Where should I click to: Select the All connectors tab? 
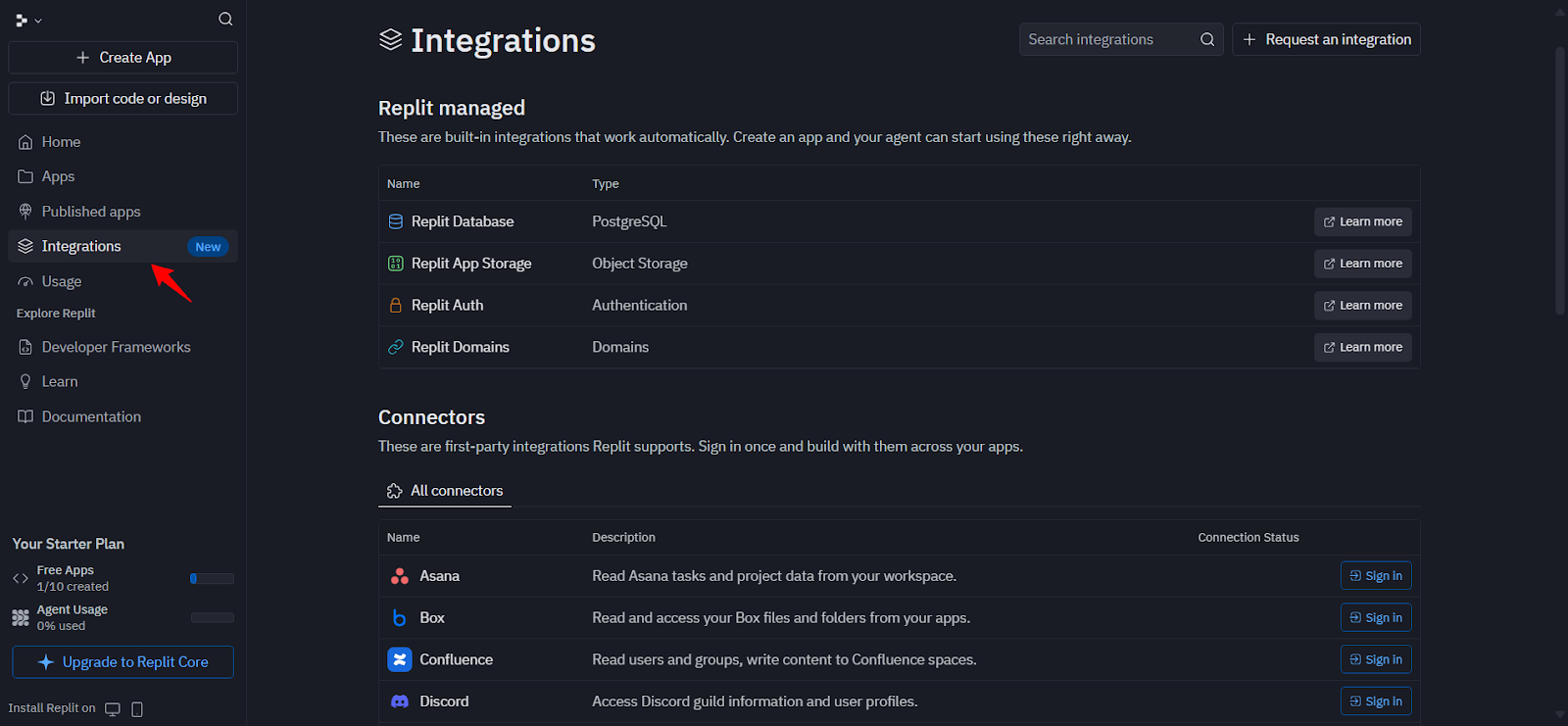tap(445, 491)
